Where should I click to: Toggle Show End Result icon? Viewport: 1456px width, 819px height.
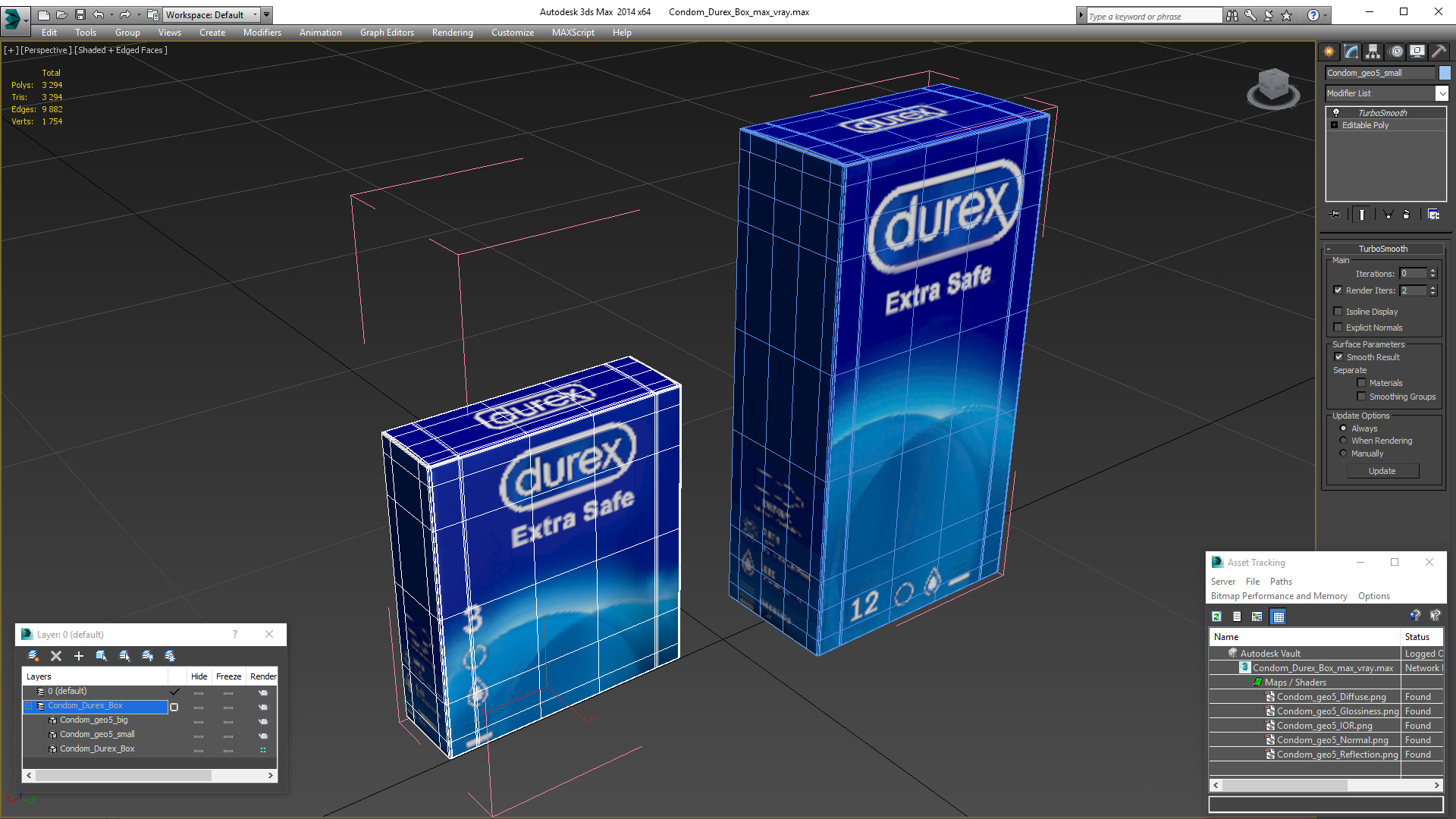[x=1362, y=215]
